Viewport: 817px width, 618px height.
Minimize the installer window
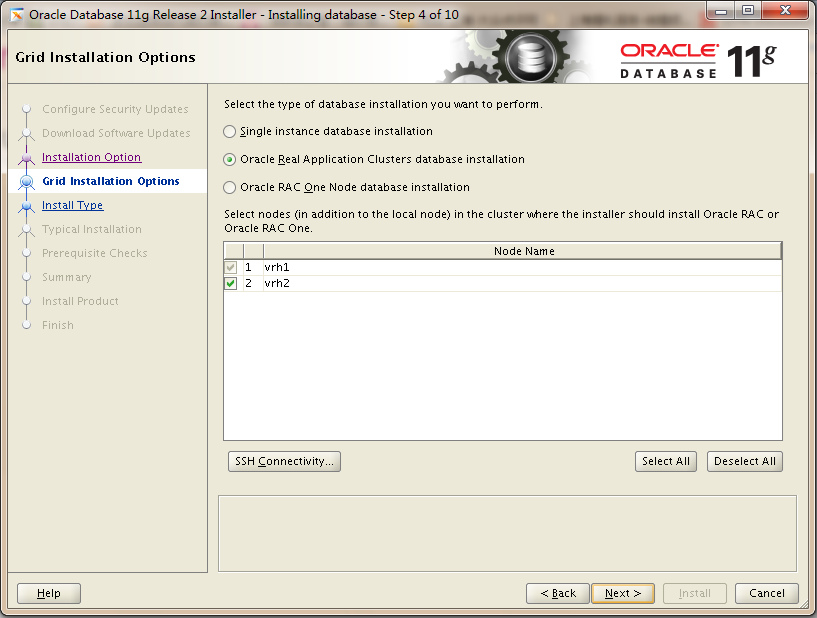coord(721,11)
